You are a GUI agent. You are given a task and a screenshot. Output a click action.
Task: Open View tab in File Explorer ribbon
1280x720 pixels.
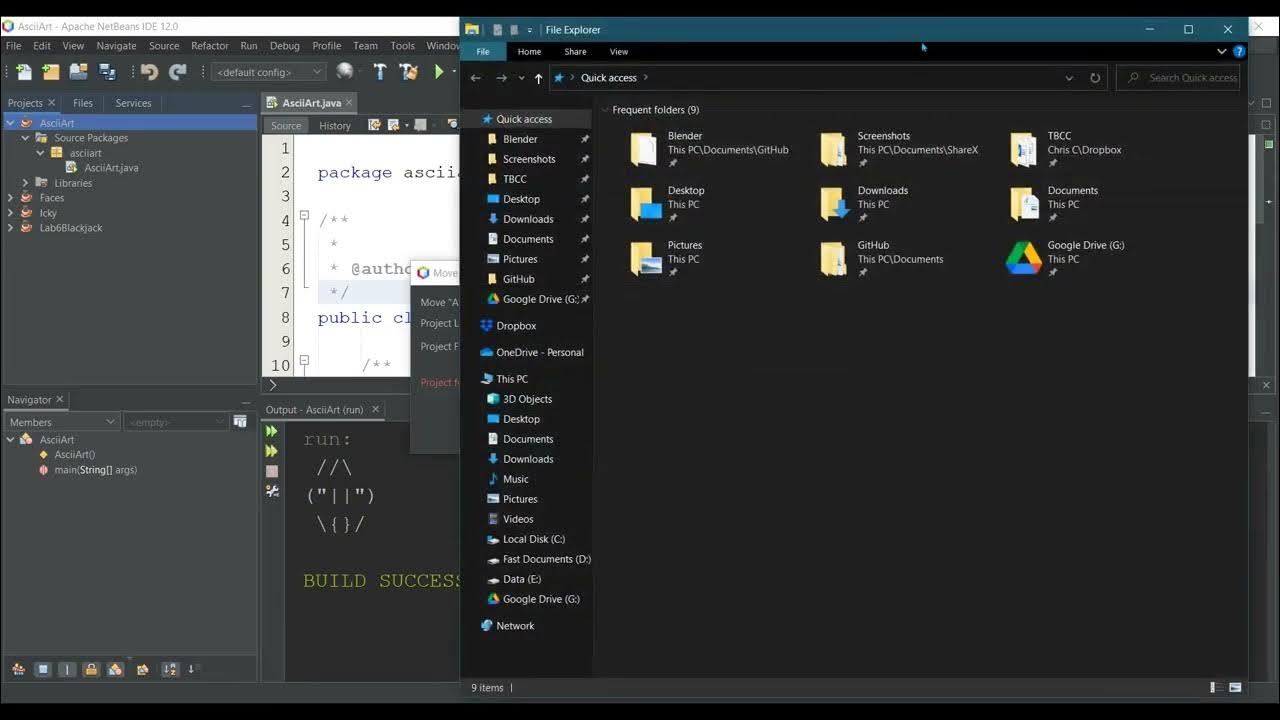click(619, 52)
